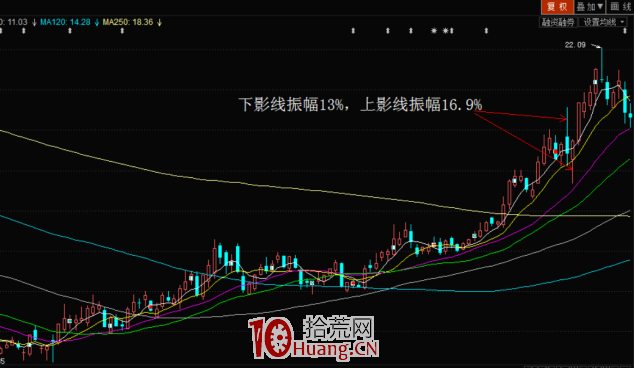The height and width of the screenshot is (368, 635).
Task: Click the down arrow beside MA120 value
Action: click(x=97, y=22)
